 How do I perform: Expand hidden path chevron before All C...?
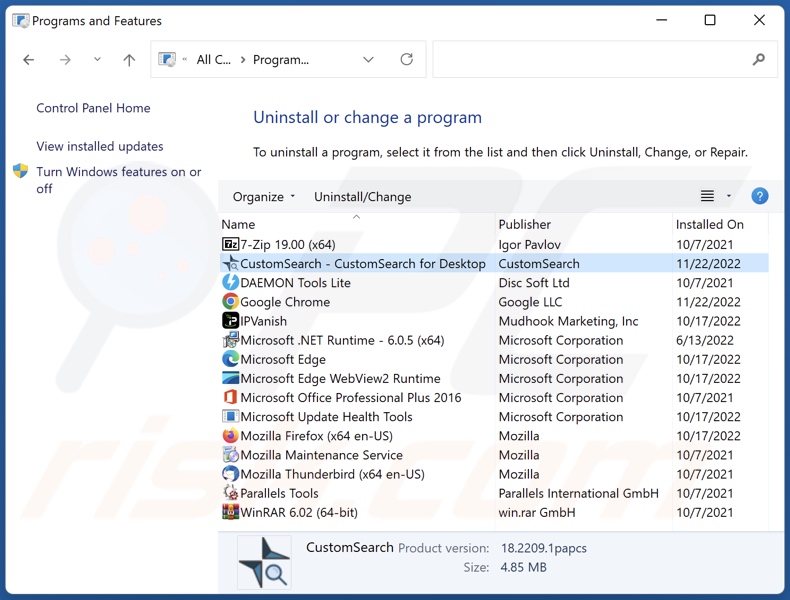(185, 59)
